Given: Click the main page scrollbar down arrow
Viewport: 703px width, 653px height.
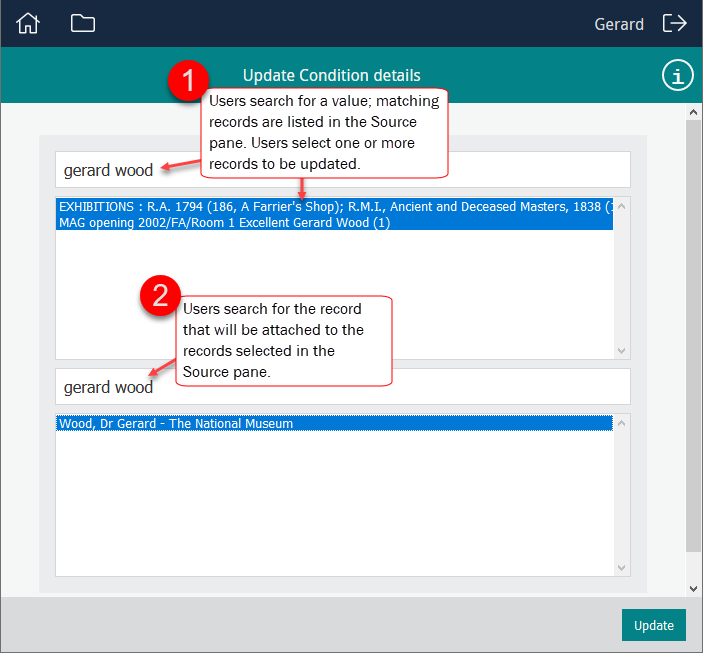Looking at the screenshot, I should [x=693, y=588].
